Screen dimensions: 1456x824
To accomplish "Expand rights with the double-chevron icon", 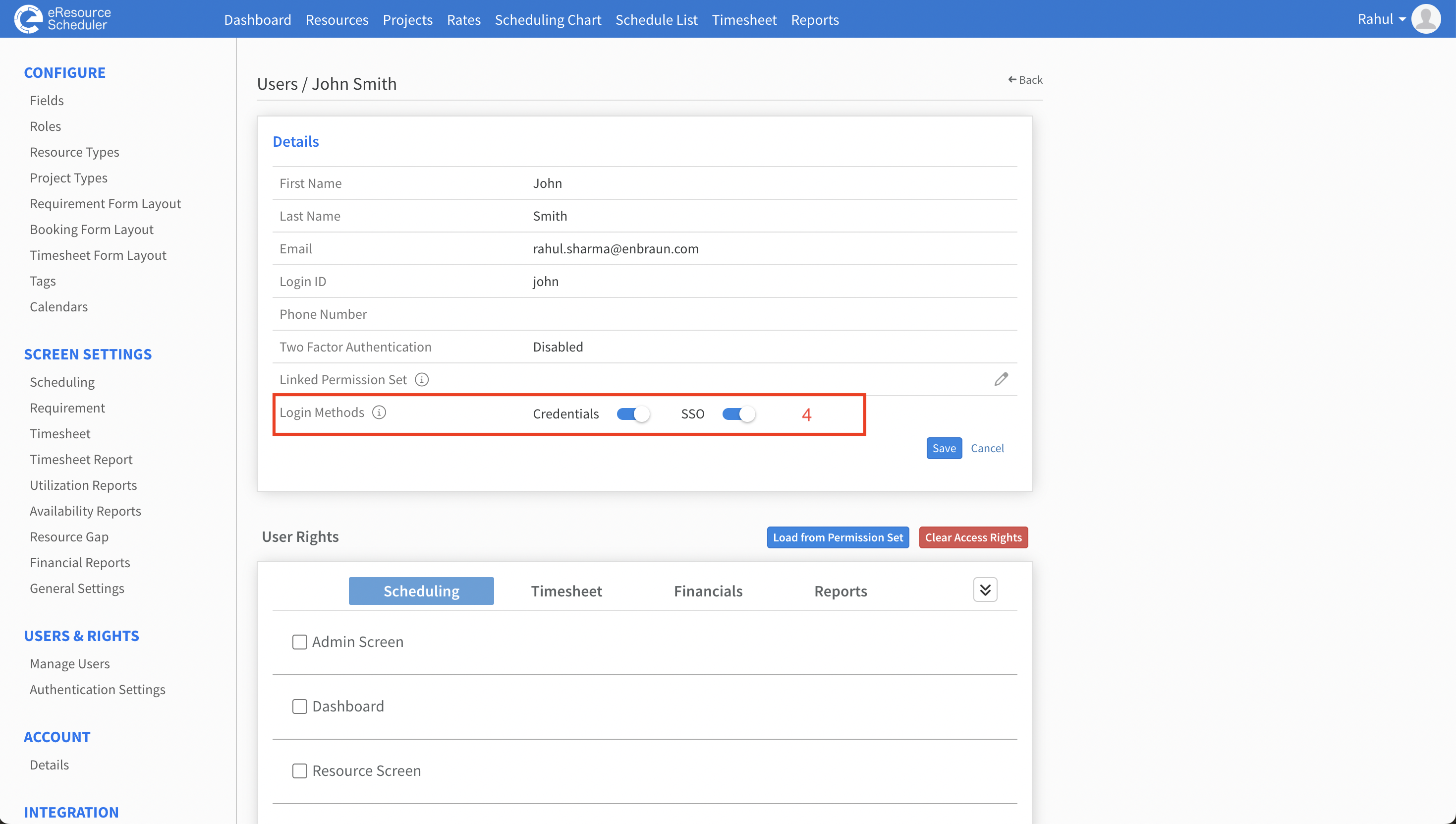I will click(985, 590).
